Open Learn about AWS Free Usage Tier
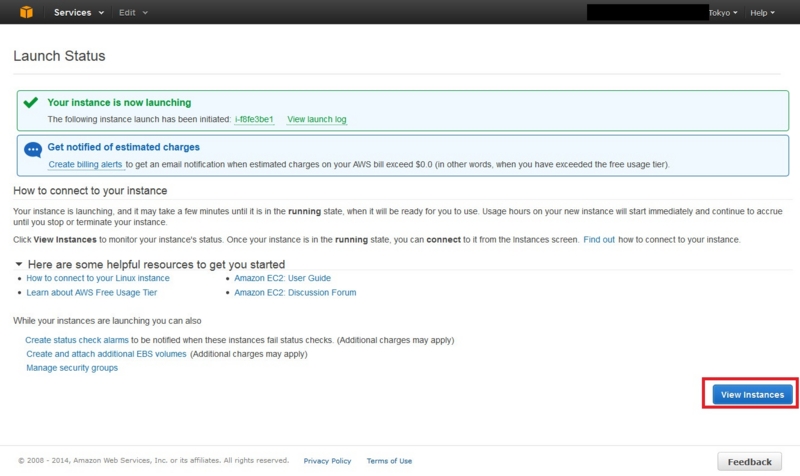The width and height of the screenshot is (800, 476). click(x=92, y=292)
